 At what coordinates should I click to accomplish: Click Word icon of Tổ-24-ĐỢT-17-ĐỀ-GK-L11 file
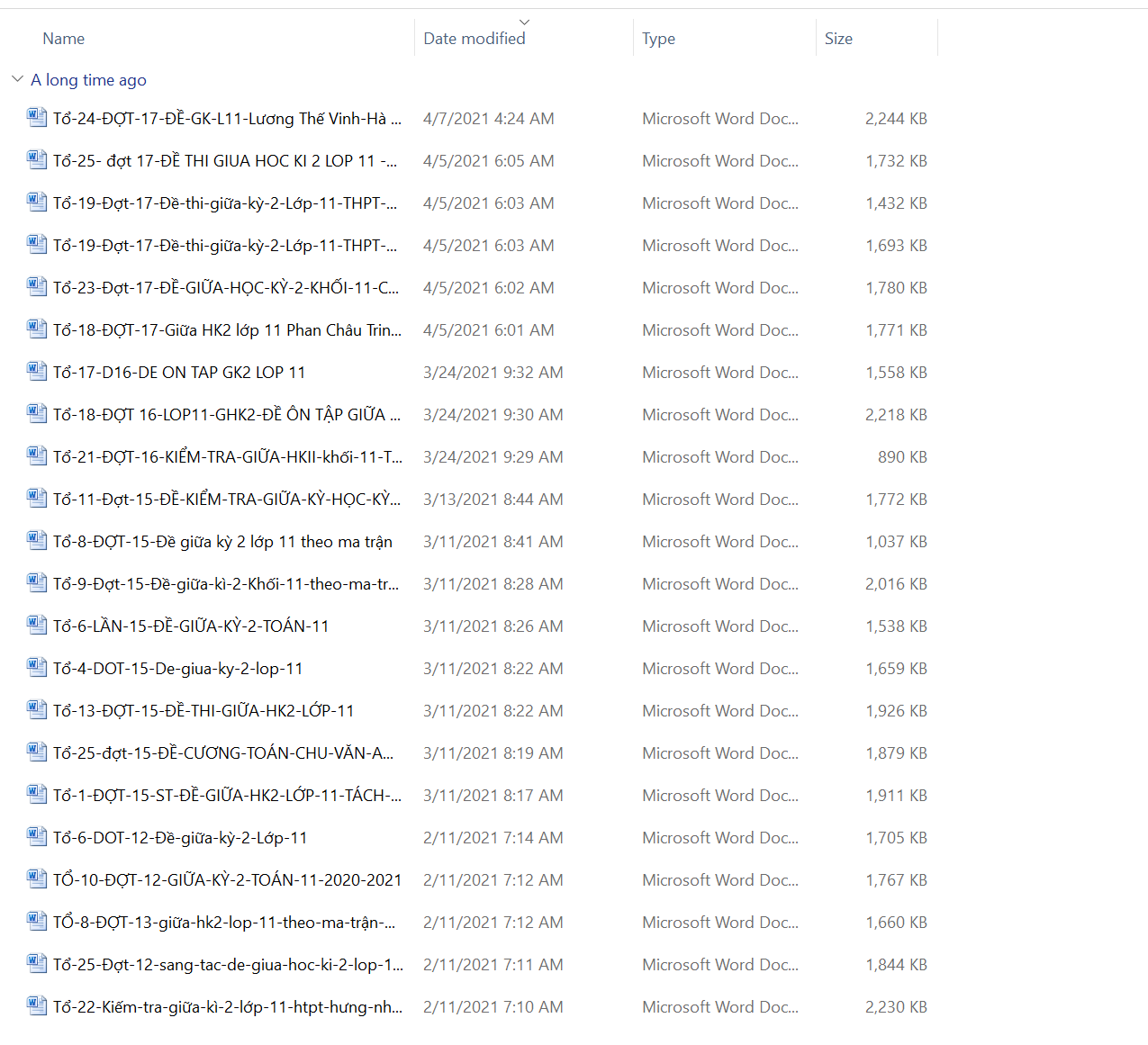(x=37, y=118)
